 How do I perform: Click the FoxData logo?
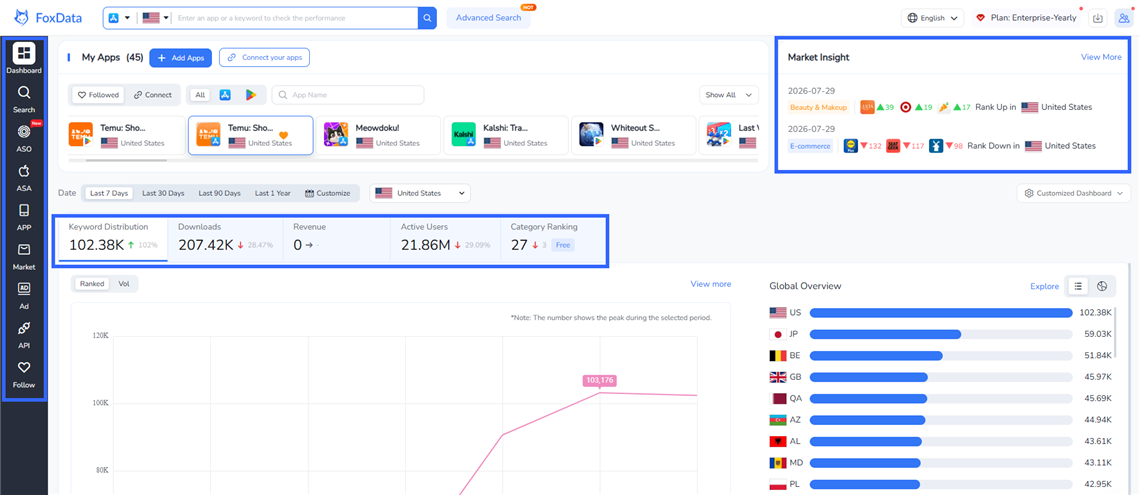(48, 17)
